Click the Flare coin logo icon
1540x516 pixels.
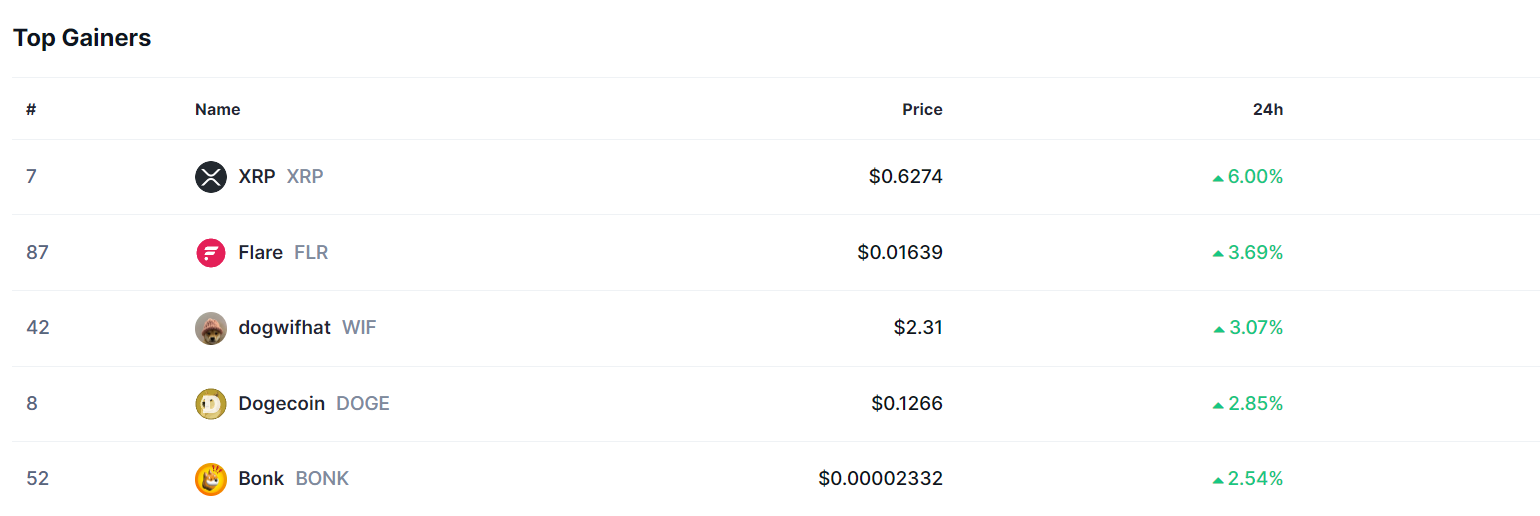point(210,253)
